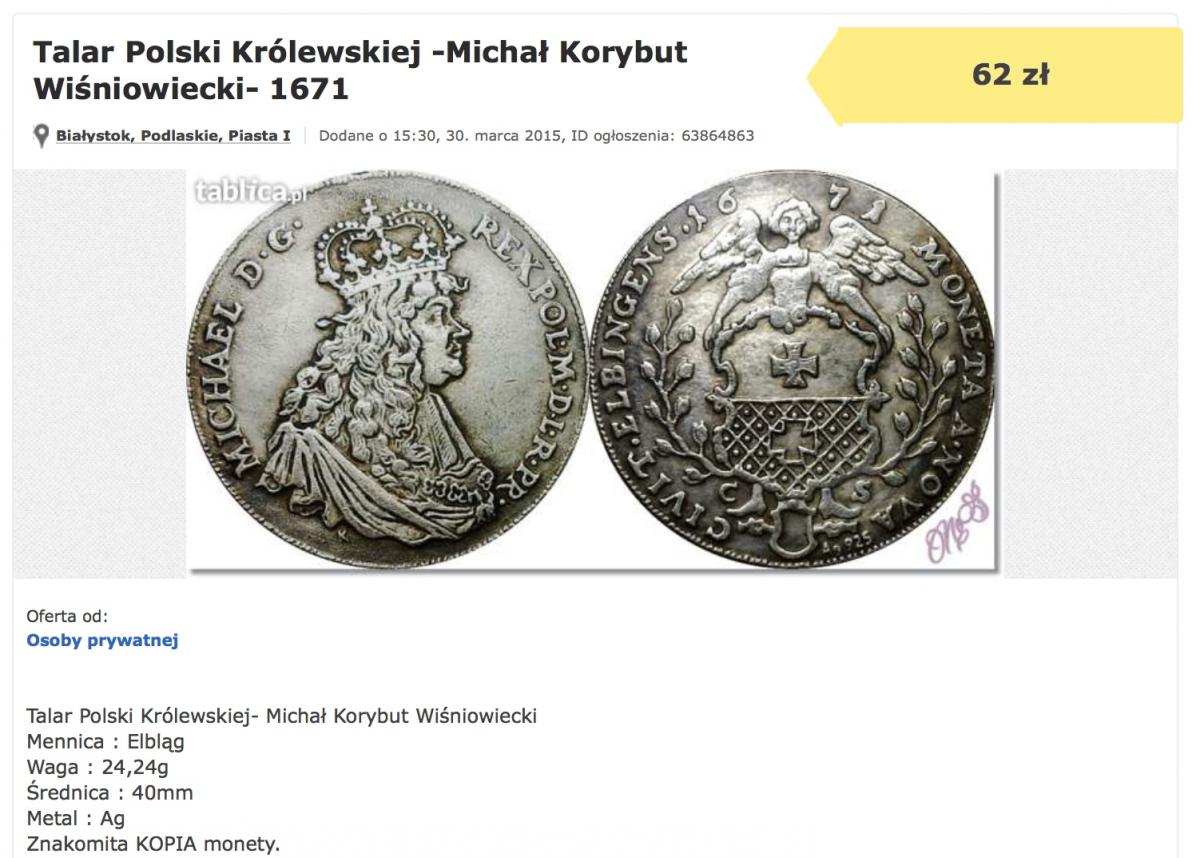Viewport: 1200px width, 858px height.
Task: Click the first description line mentioning Michał Korybut Wiśniowiecki
Action: 282,716
